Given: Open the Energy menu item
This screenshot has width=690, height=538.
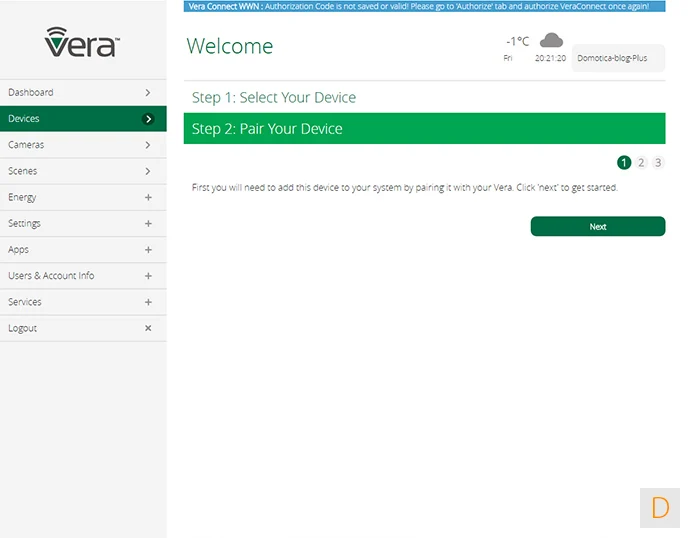Looking at the screenshot, I should coord(83,197).
